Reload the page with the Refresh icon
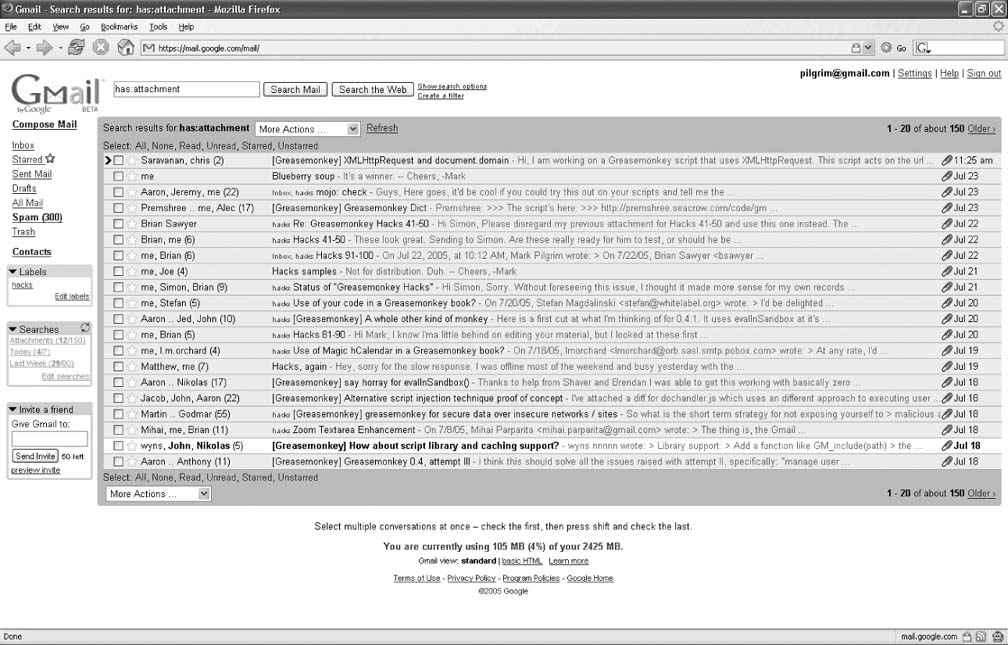 coord(76,47)
